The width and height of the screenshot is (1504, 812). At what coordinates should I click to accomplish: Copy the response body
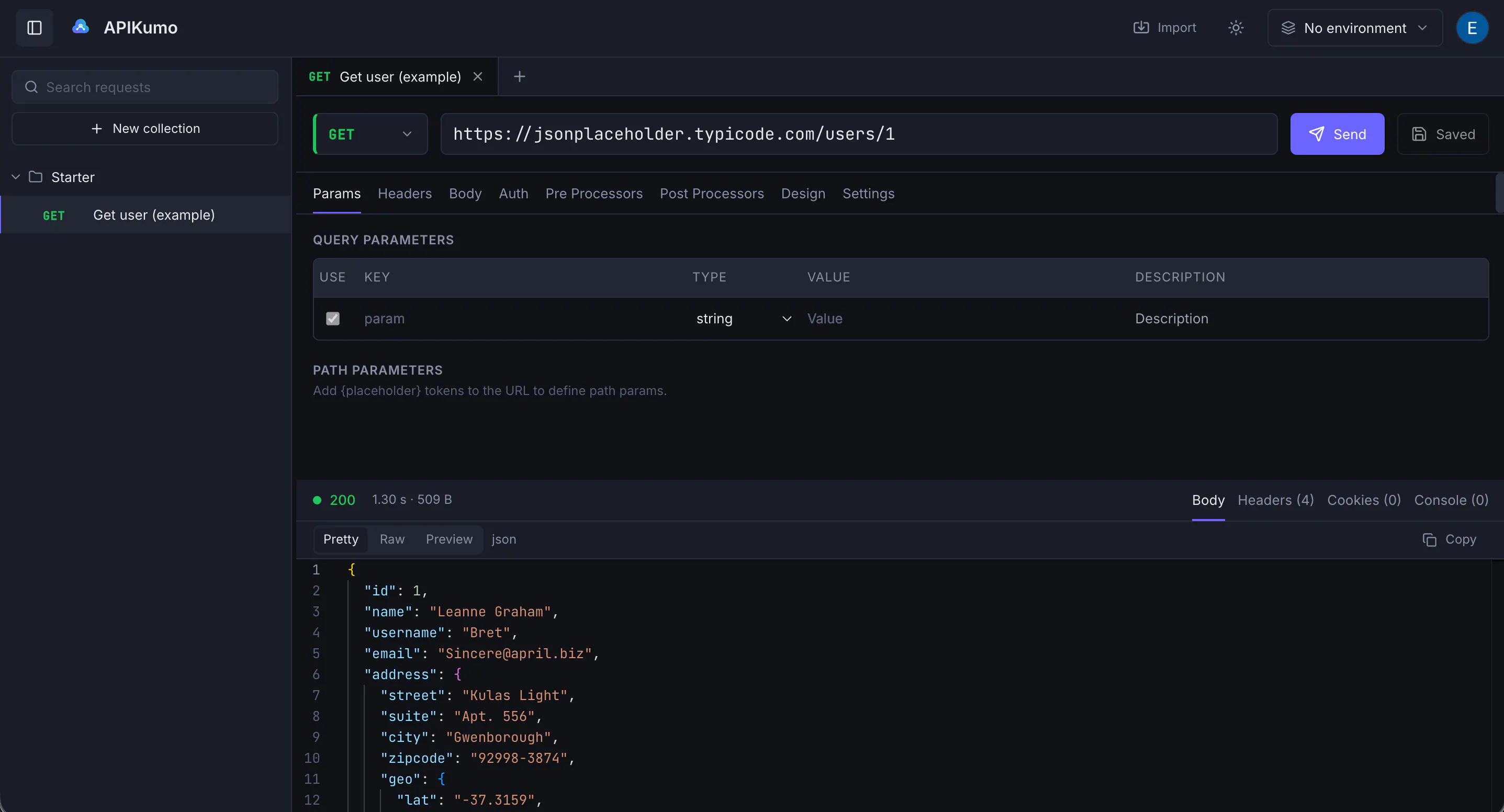pos(1449,539)
